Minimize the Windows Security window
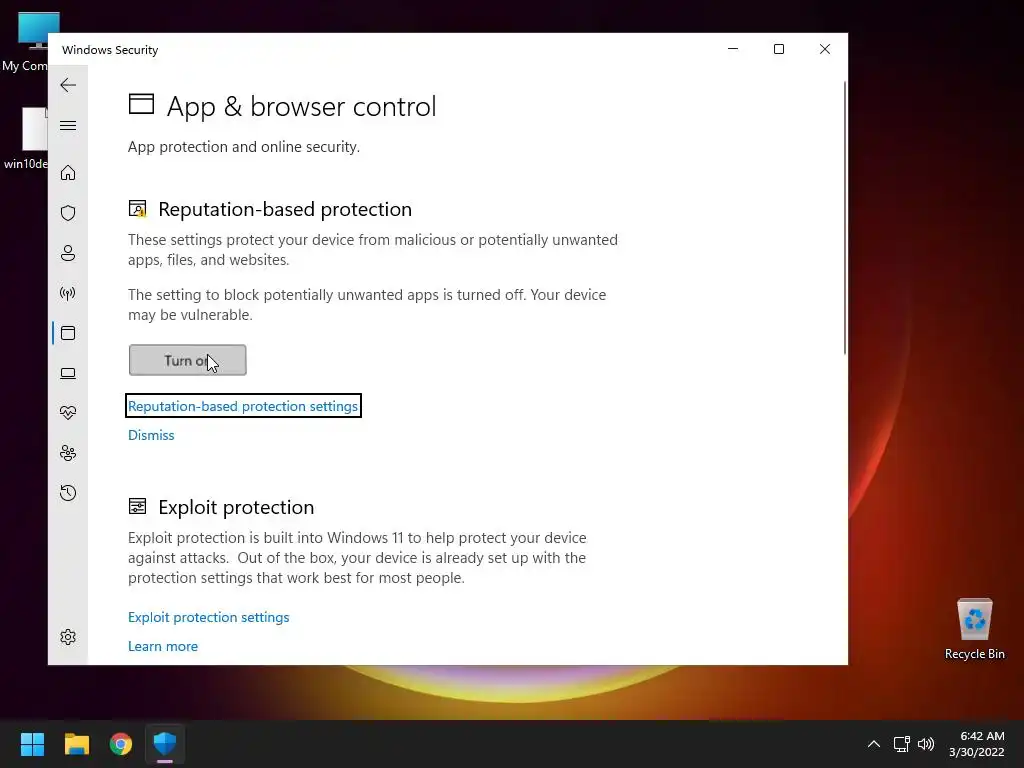1024x768 pixels. tap(733, 49)
